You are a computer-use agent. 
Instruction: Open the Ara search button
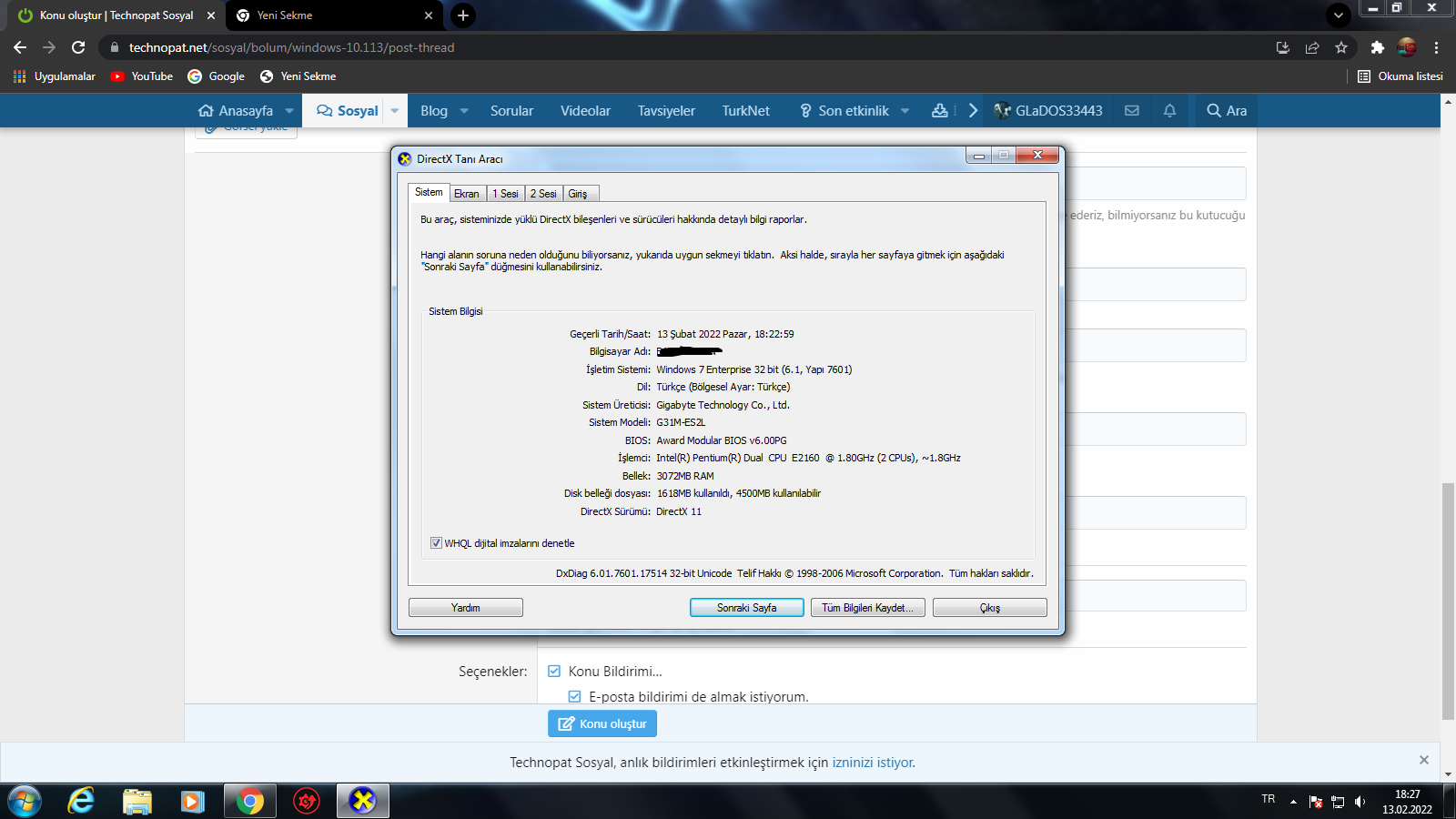[x=1227, y=111]
